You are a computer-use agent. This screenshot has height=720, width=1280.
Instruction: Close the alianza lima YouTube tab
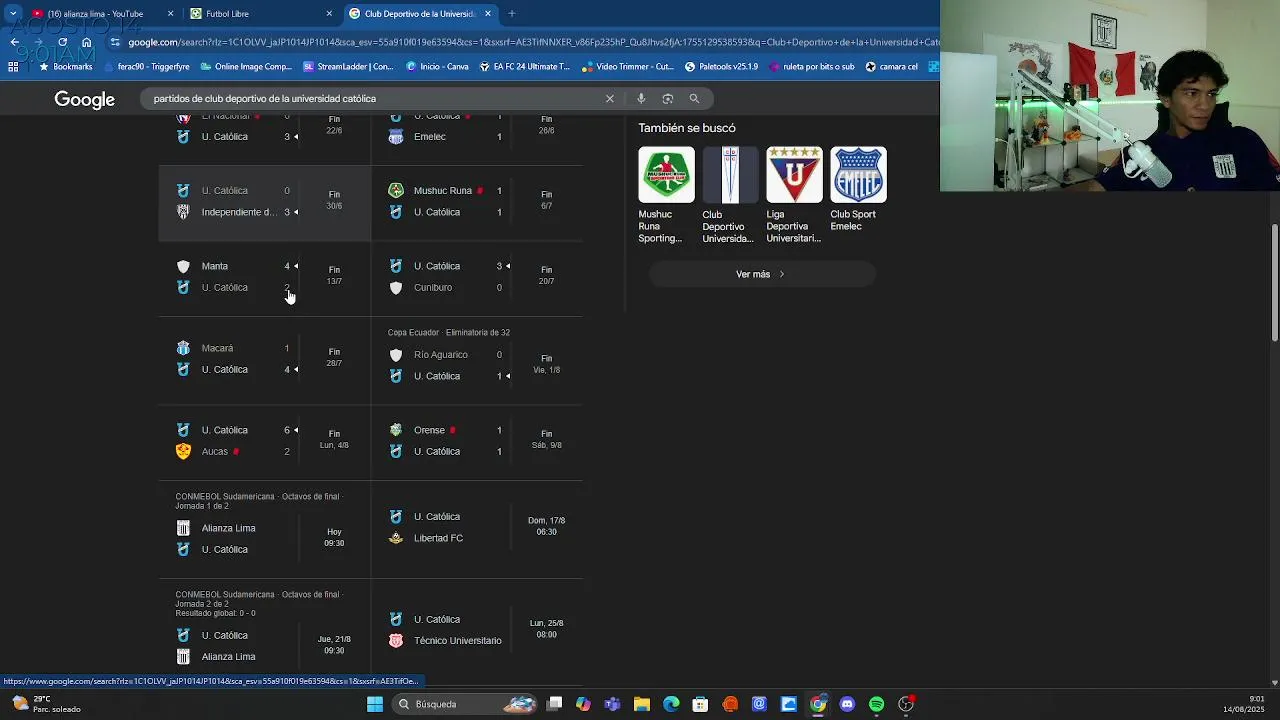click(x=170, y=14)
